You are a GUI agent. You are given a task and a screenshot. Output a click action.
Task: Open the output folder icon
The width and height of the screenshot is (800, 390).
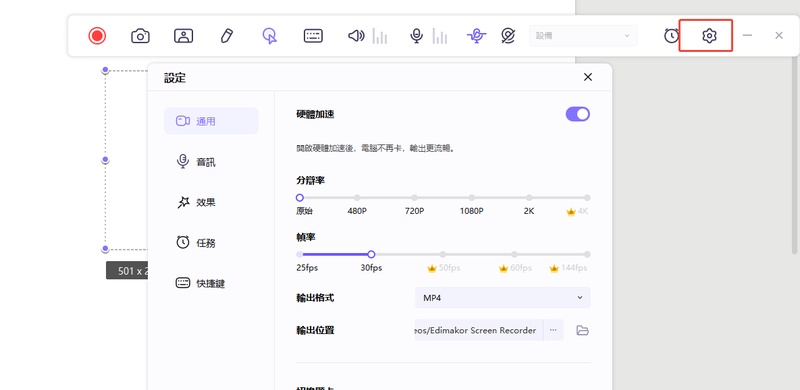point(582,330)
